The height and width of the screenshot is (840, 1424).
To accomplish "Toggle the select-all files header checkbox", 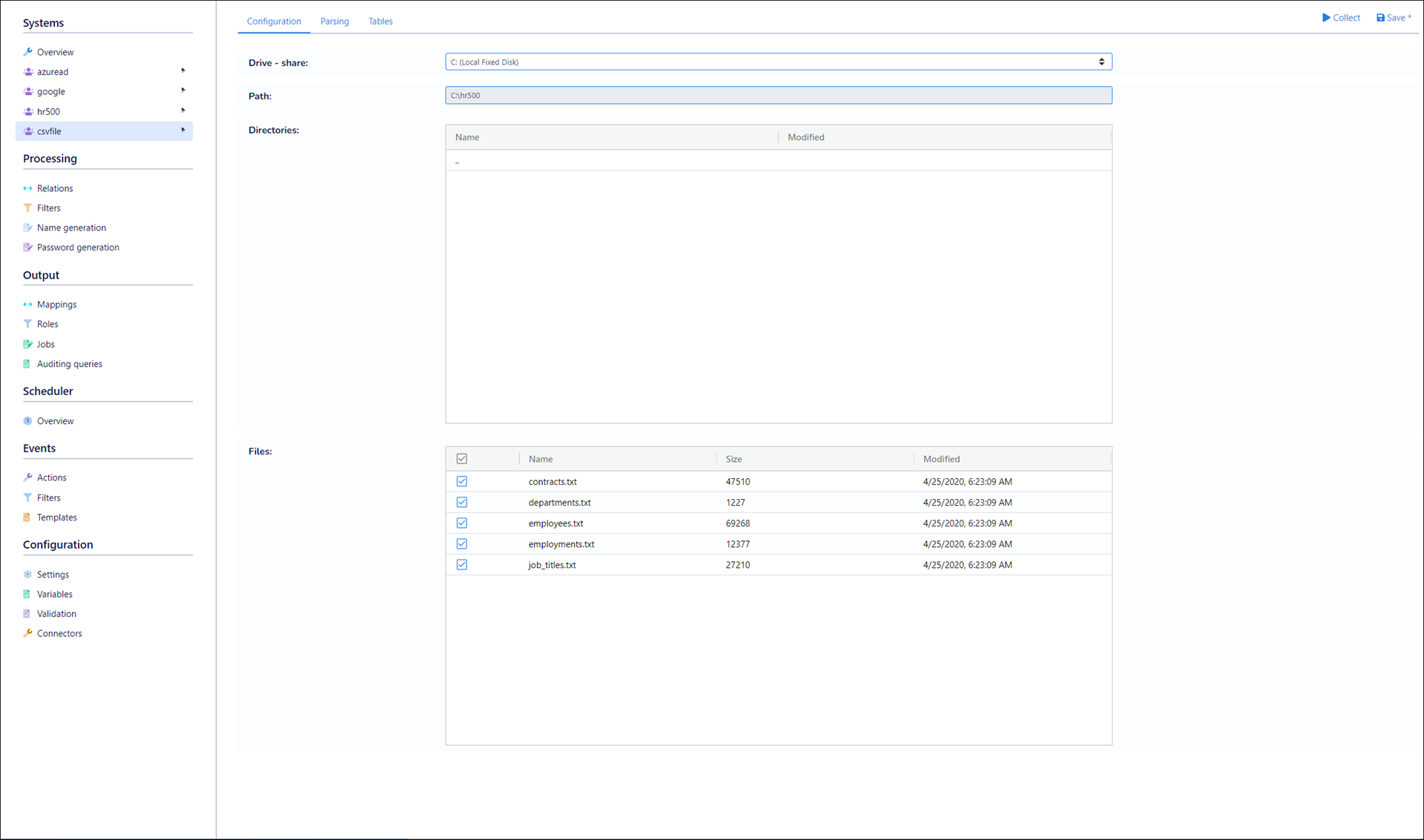I will 462,459.
